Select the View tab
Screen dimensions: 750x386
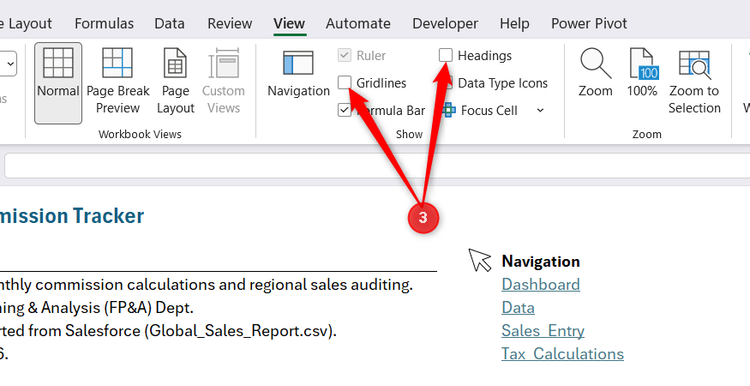coord(289,23)
